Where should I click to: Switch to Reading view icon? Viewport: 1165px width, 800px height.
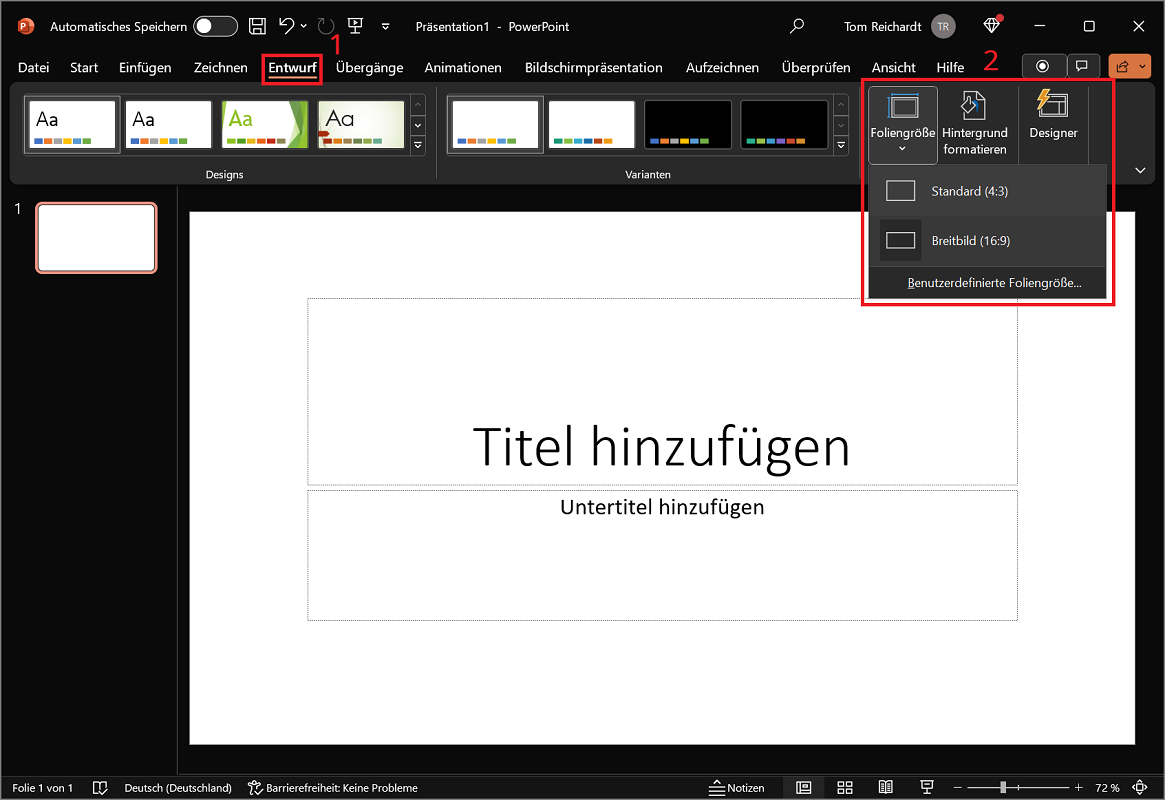(x=886, y=787)
